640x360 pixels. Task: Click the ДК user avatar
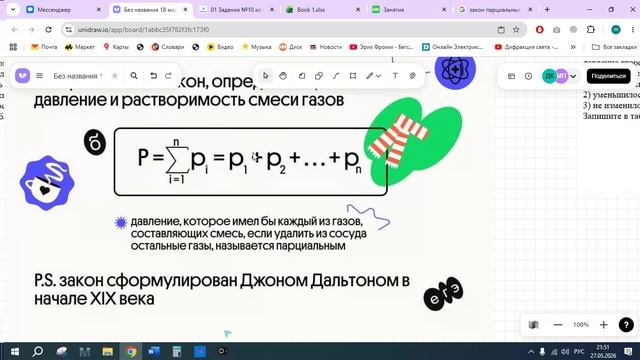click(549, 76)
